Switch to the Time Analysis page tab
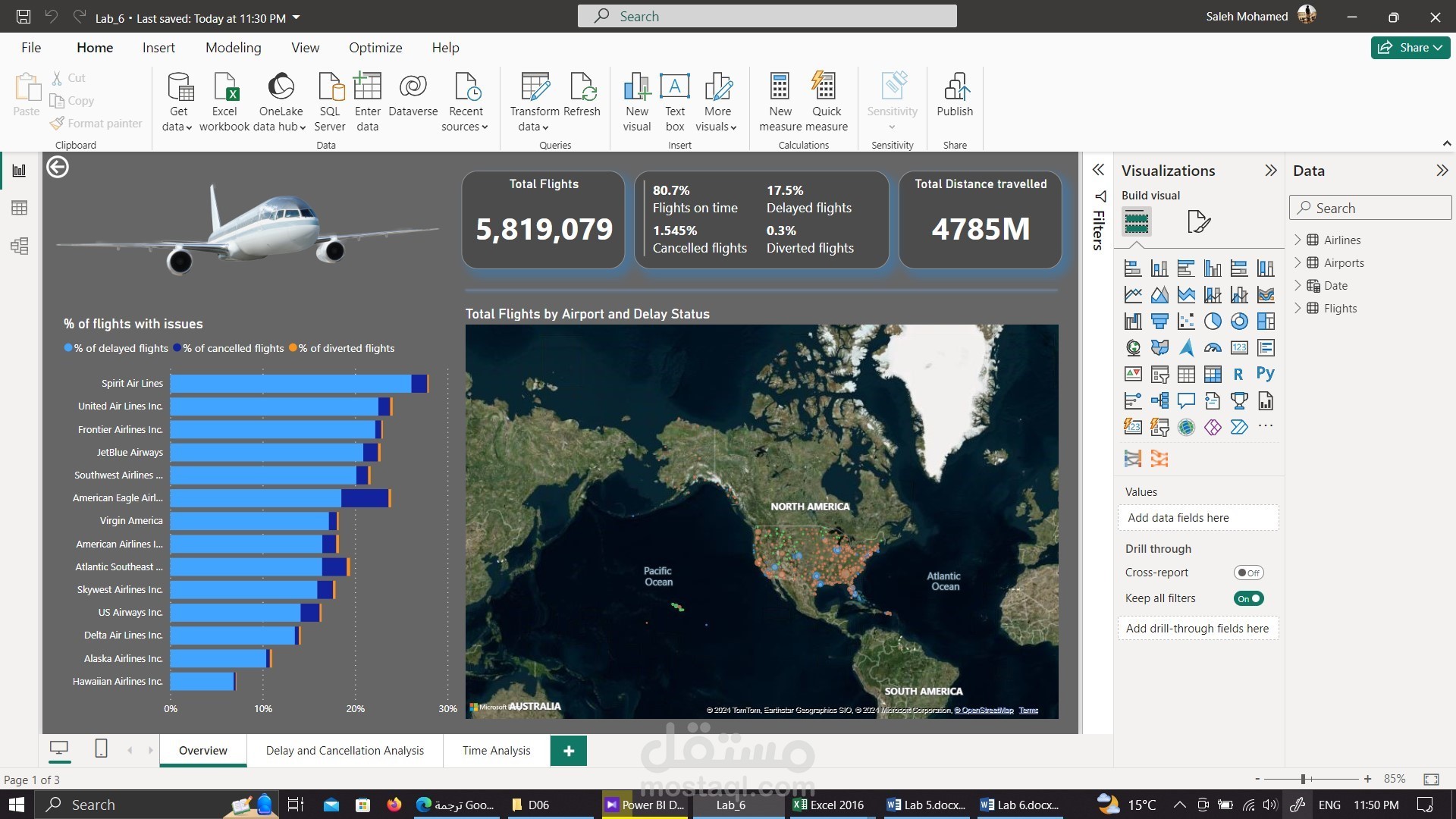The height and width of the screenshot is (819, 1456). pos(496,751)
